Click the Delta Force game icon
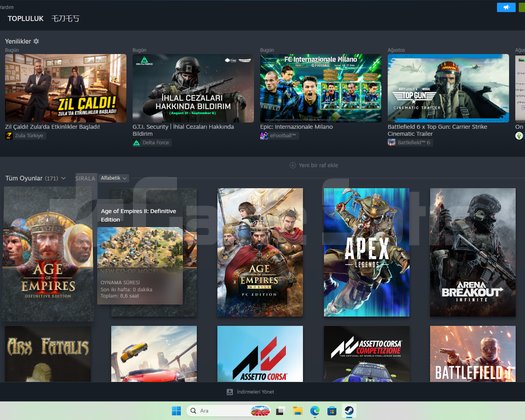 tap(136, 143)
